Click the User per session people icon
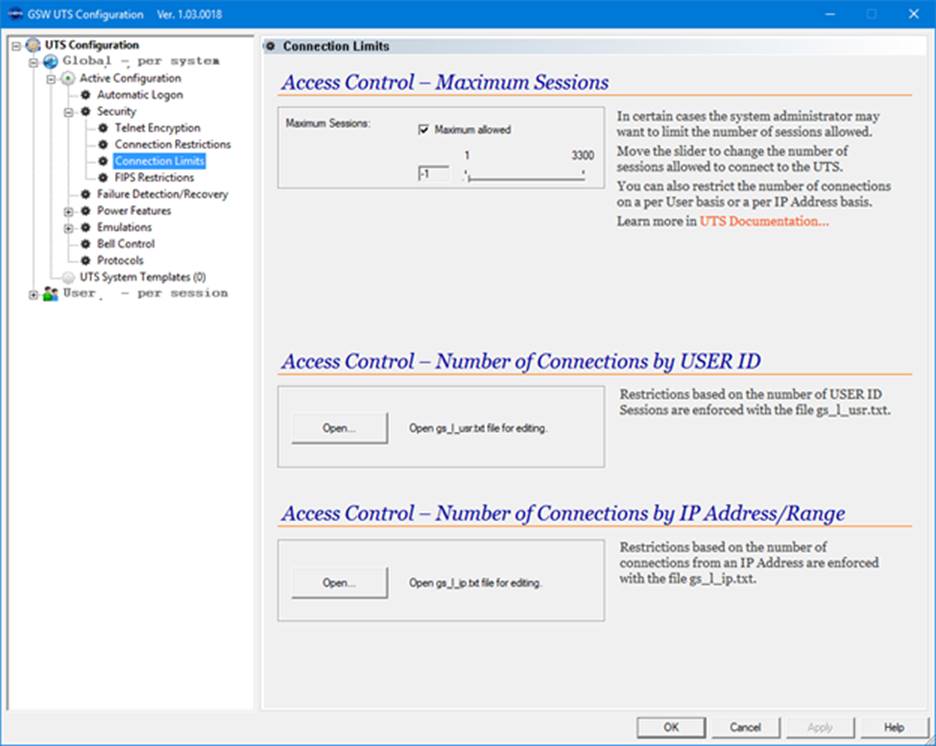 click(x=51, y=294)
